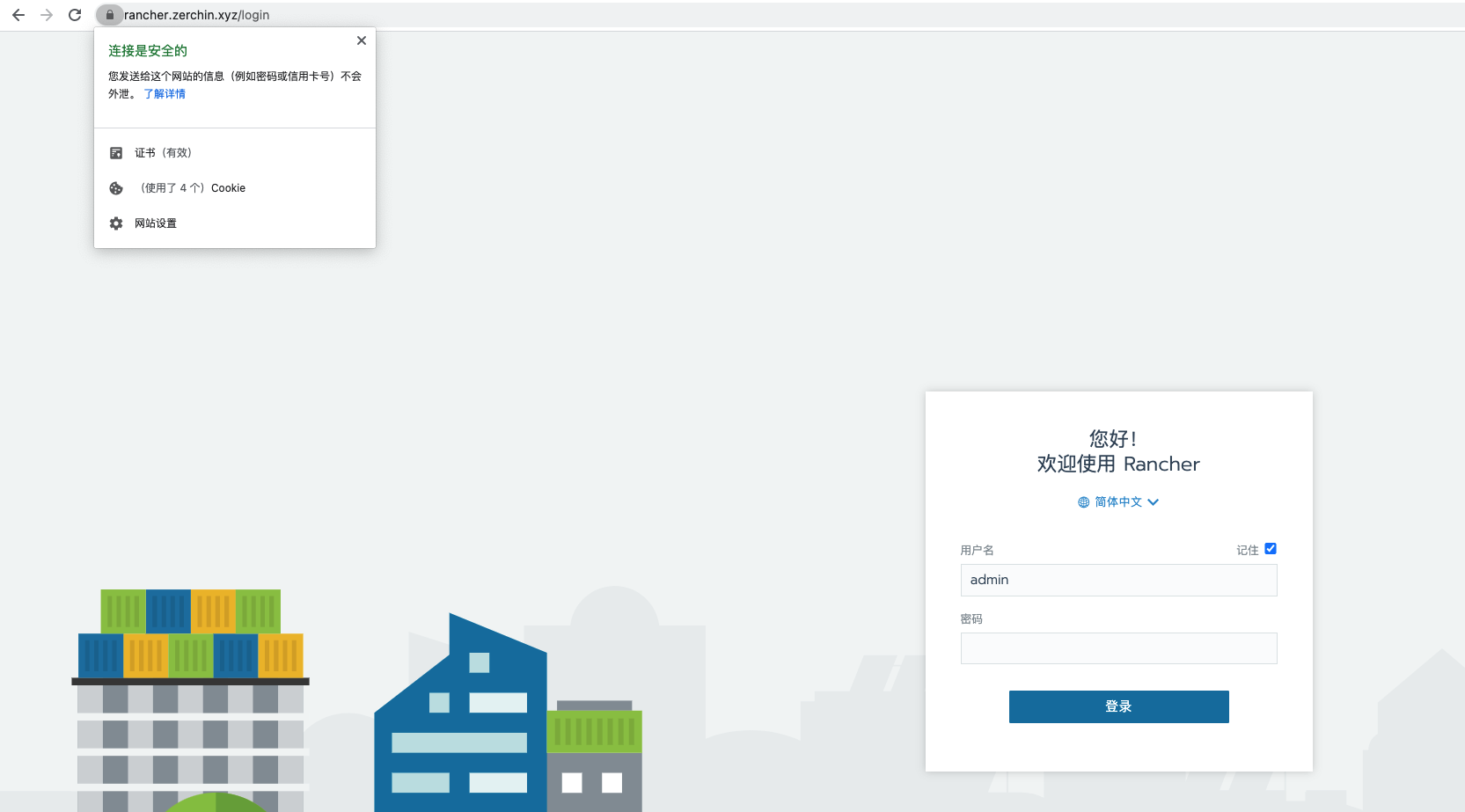The height and width of the screenshot is (812, 1465).
Task: Click the certificate icon in popup
Action: click(x=116, y=153)
